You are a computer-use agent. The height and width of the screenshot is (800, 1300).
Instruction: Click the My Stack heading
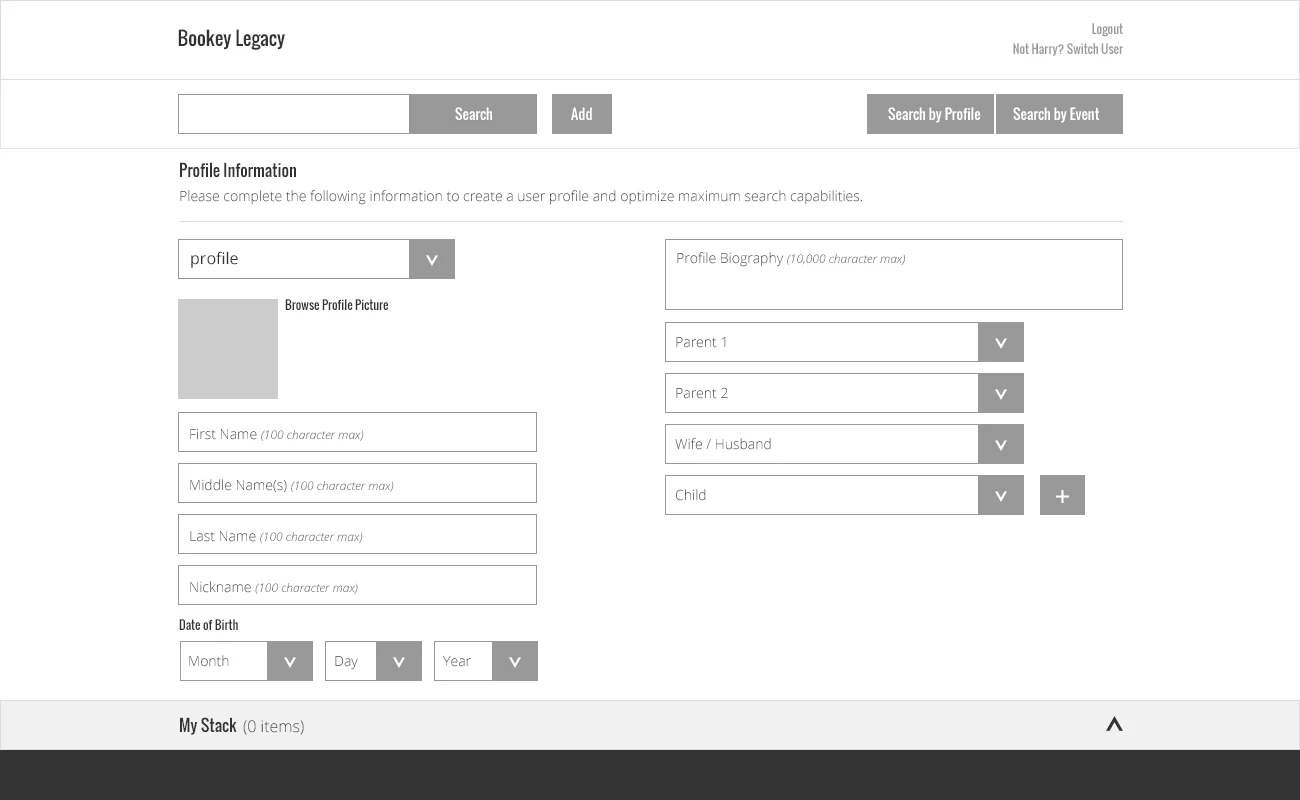208,725
